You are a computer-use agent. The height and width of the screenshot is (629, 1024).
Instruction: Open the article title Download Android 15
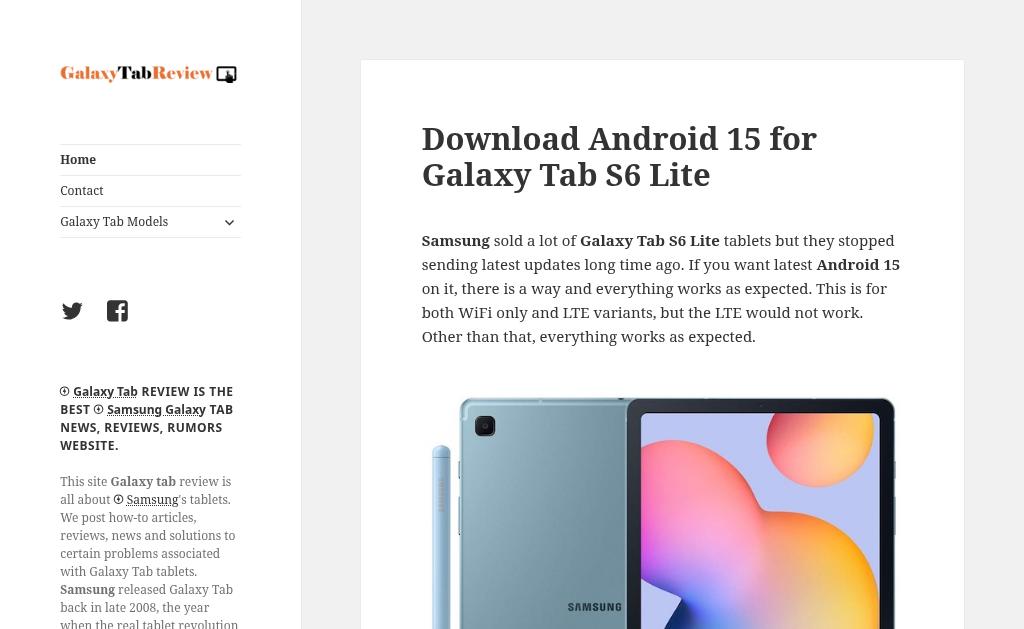619,157
